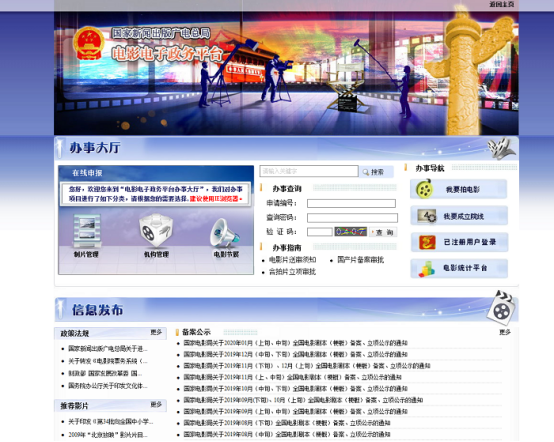Click the gears icon beside 我要成立院线
Screen dimensions: 554x442
click(x=427, y=216)
